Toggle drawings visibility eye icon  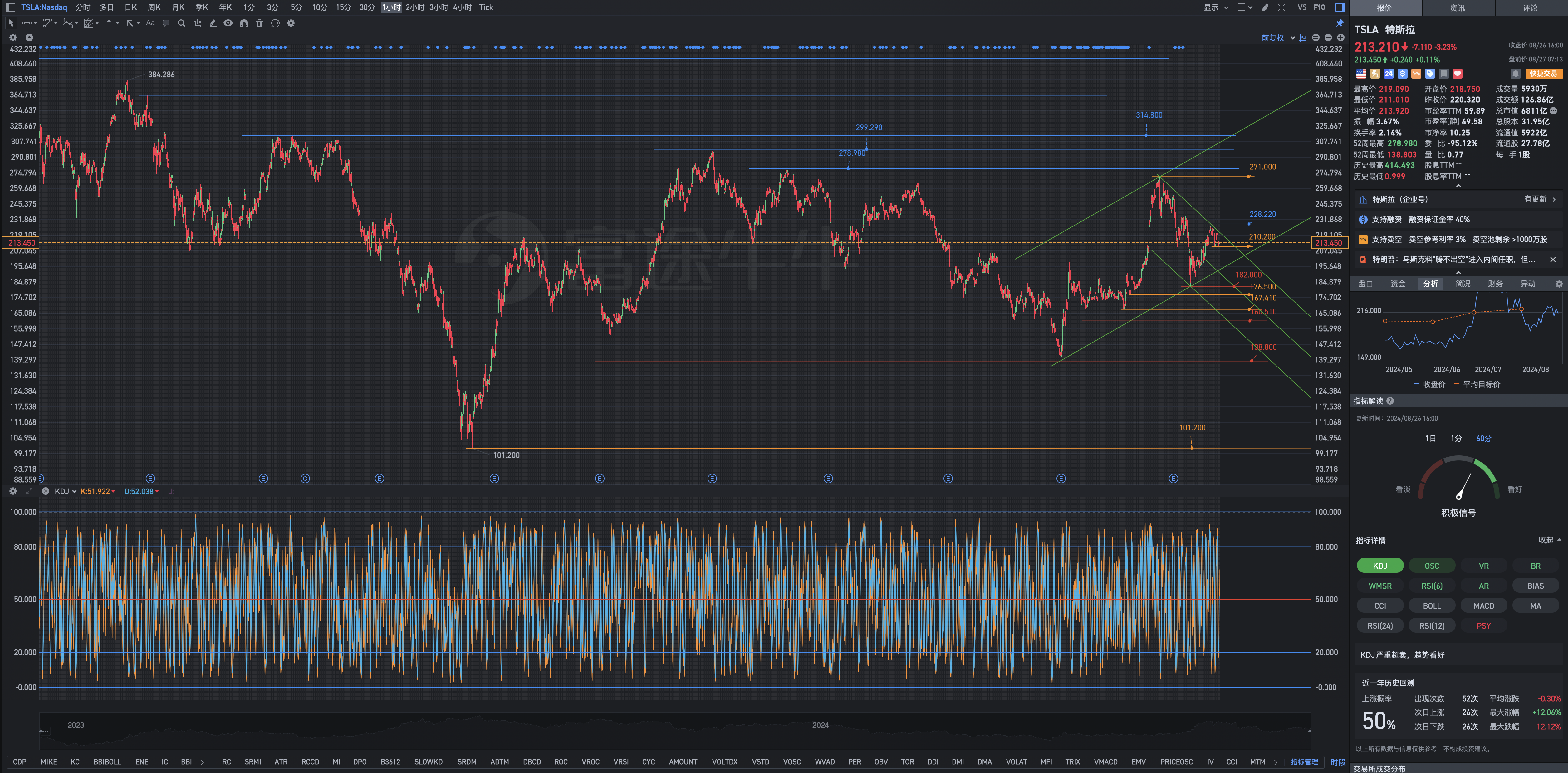click(228, 23)
